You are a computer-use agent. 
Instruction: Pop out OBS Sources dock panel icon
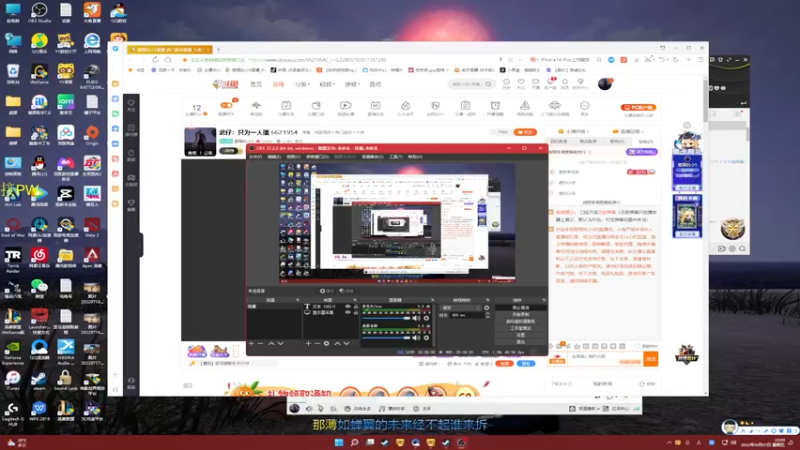click(x=356, y=300)
